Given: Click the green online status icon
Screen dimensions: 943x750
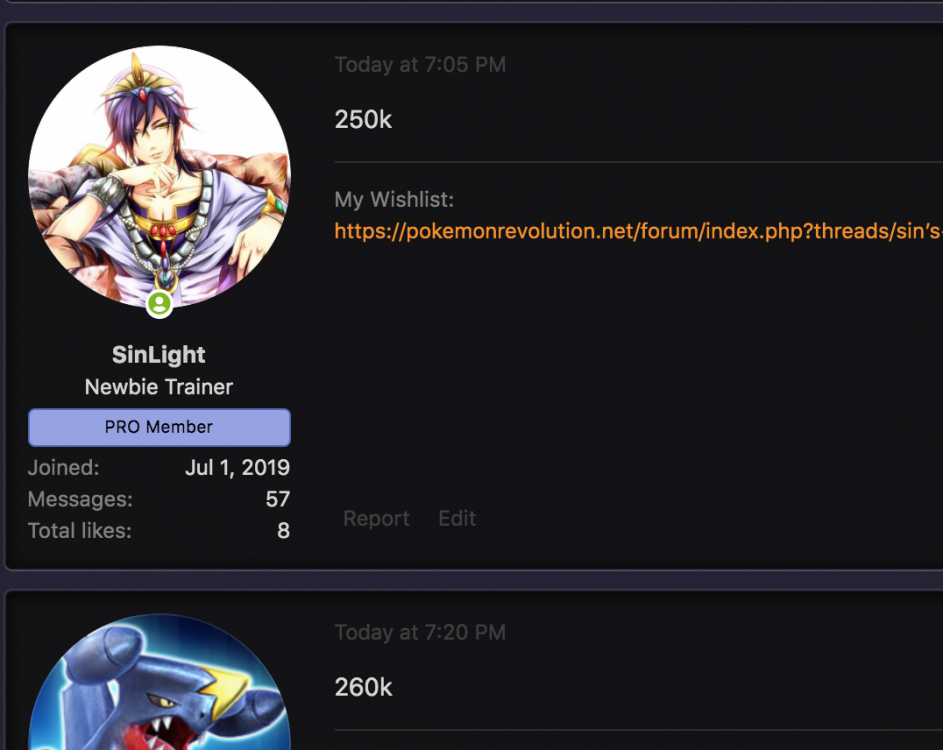Looking at the screenshot, I should click(159, 304).
